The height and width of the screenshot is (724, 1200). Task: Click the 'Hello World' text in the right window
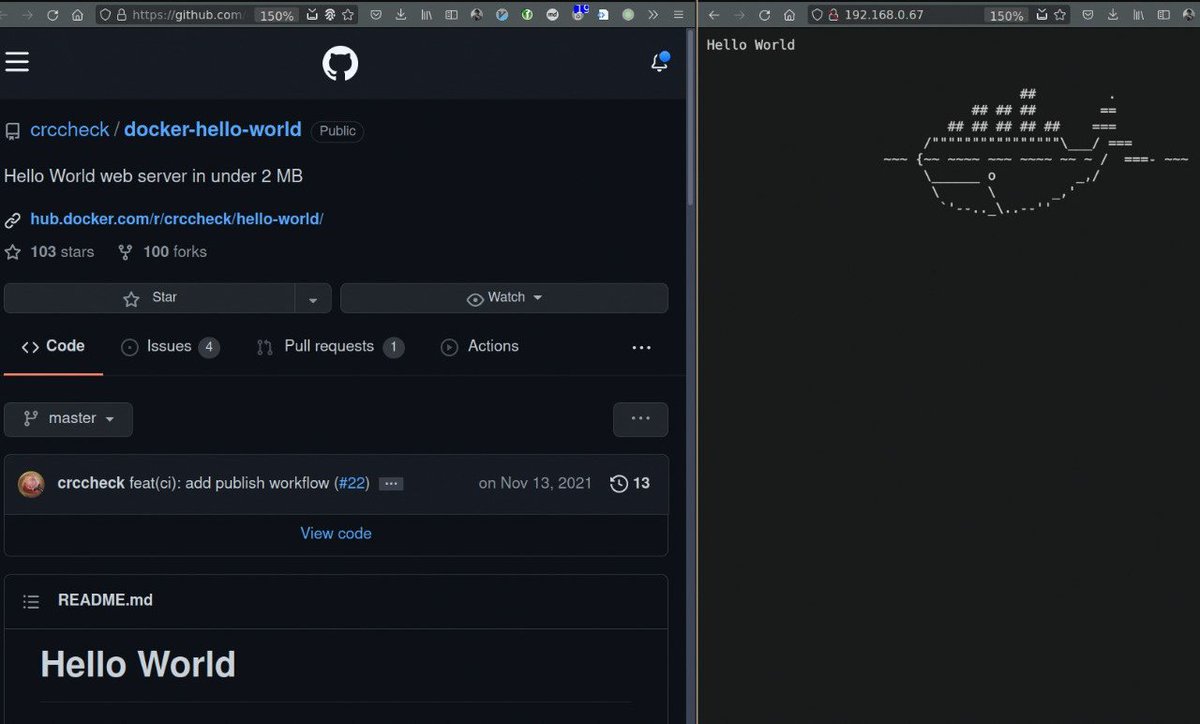coord(750,45)
